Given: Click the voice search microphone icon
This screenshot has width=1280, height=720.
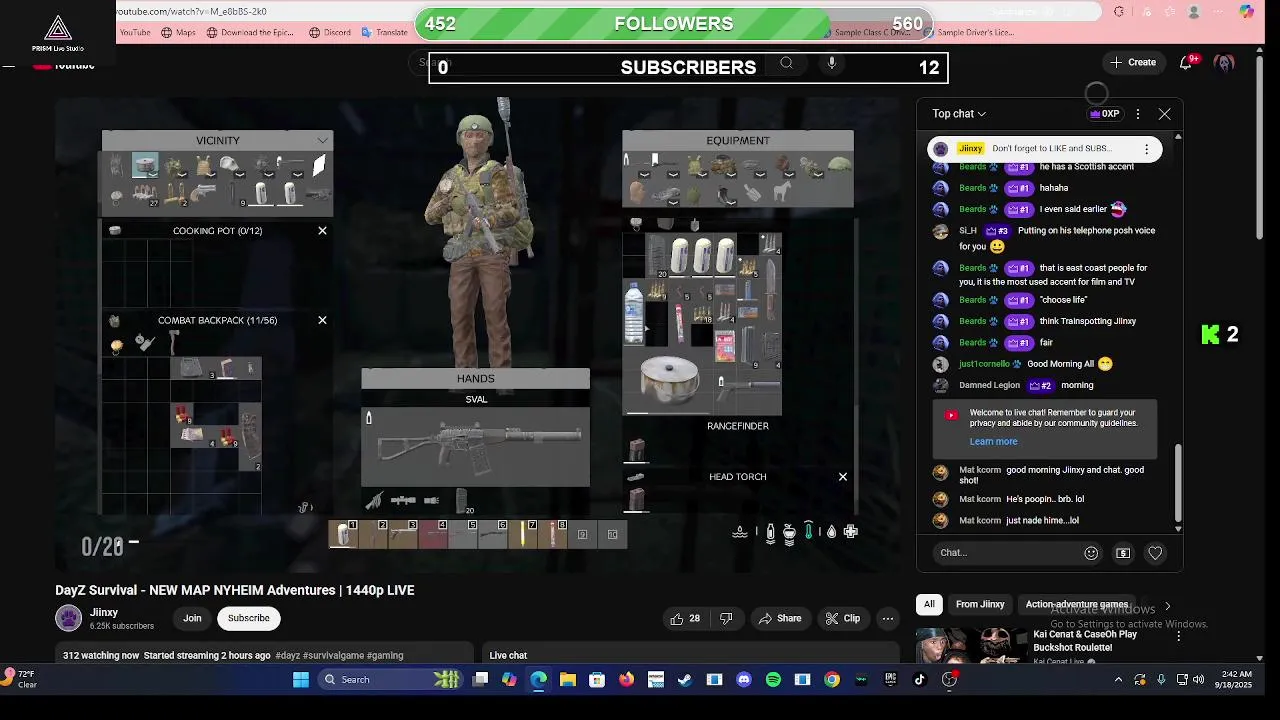Looking at the screenshot, I should [x=831, y=63].
